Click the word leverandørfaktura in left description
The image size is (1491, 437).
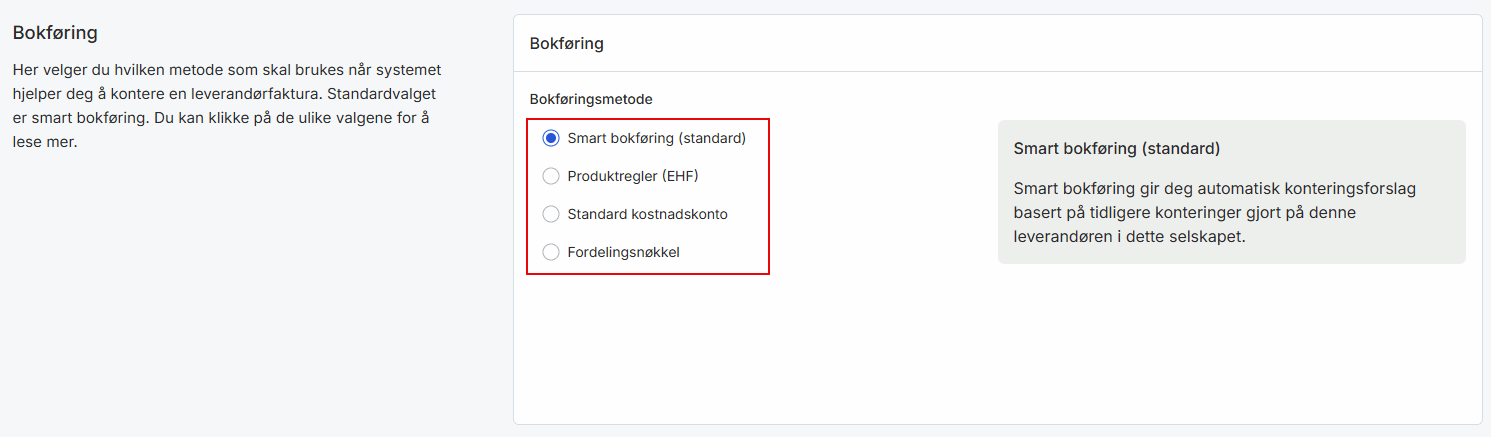256,94
